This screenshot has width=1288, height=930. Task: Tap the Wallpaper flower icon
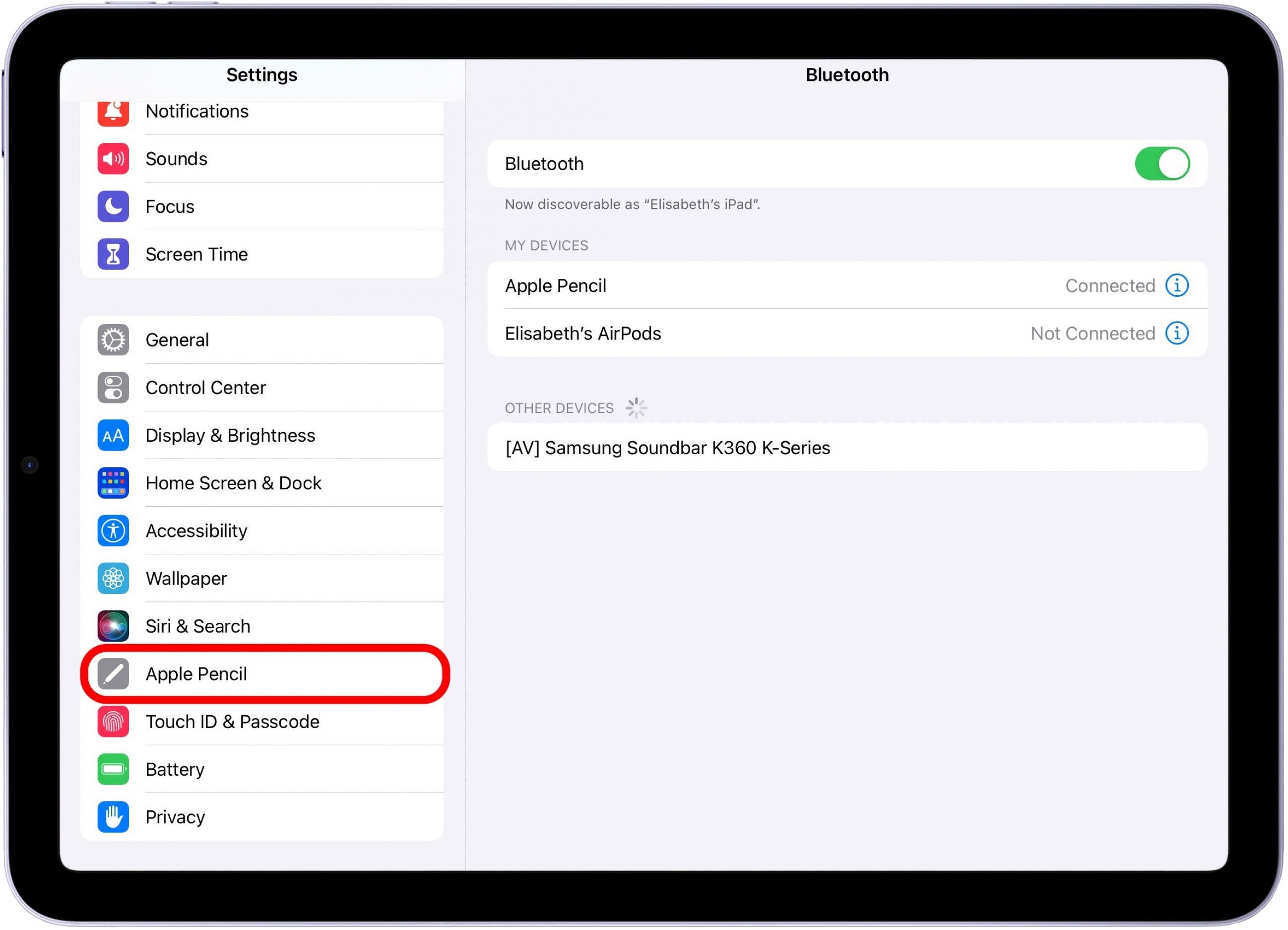pyautogui.click(x=113, y=578)
